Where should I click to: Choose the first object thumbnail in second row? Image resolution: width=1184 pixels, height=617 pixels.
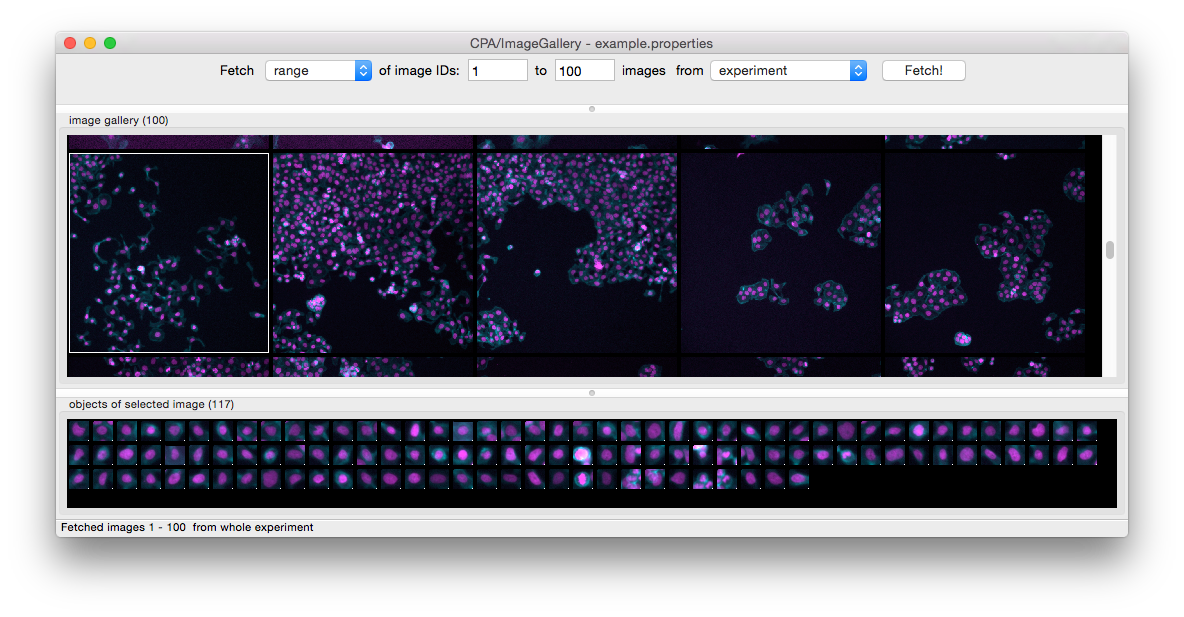tap(79, 455)
